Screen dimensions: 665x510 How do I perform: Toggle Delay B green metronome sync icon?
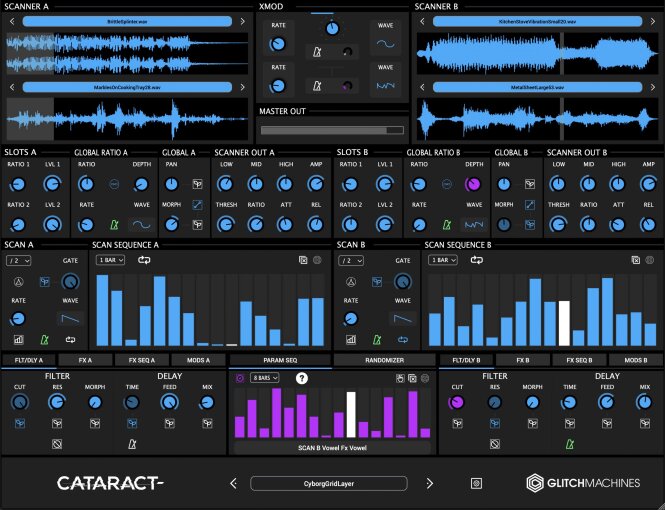tap(570, 444)
